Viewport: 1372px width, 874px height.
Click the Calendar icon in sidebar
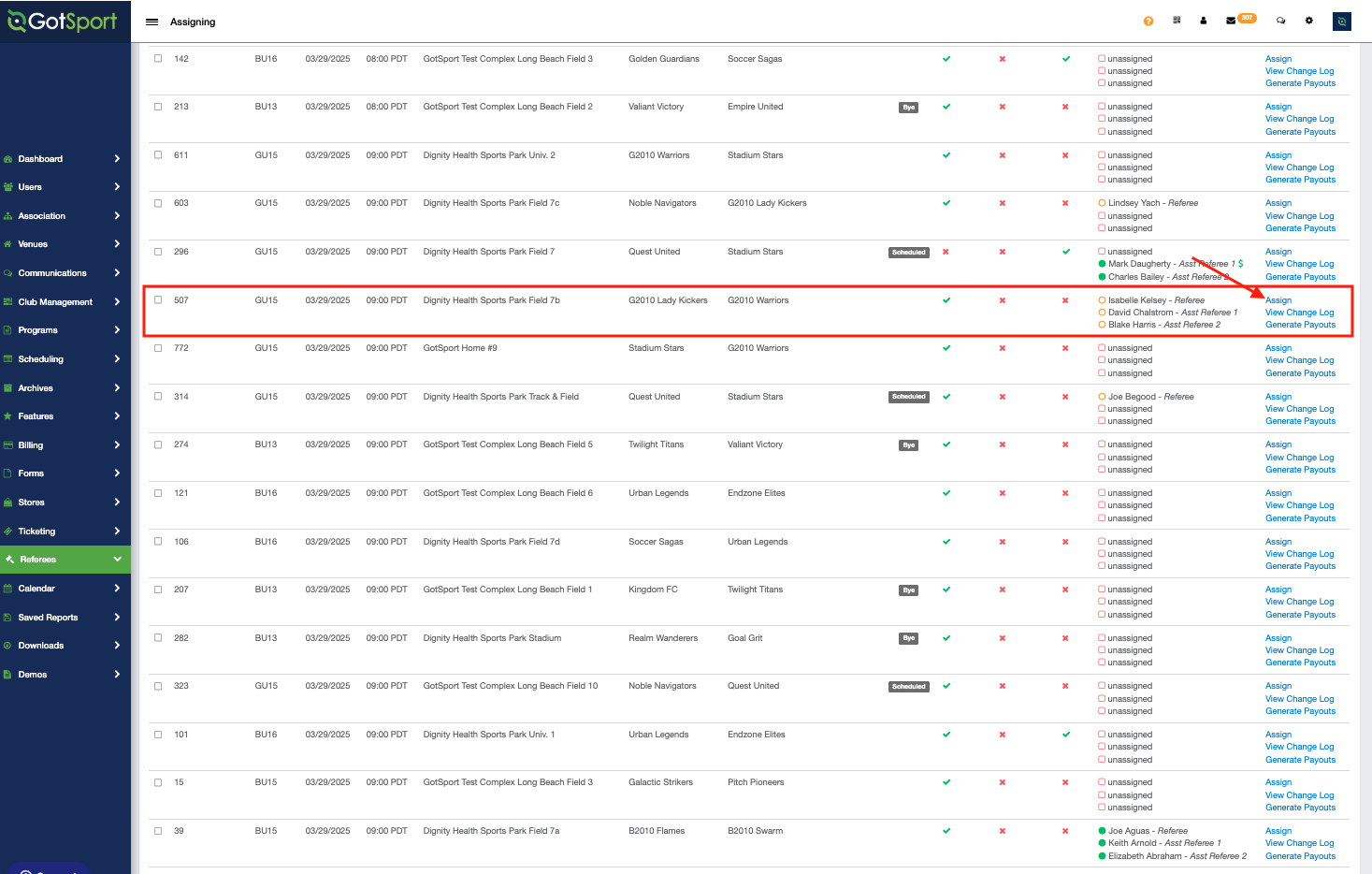coord(8,589)
